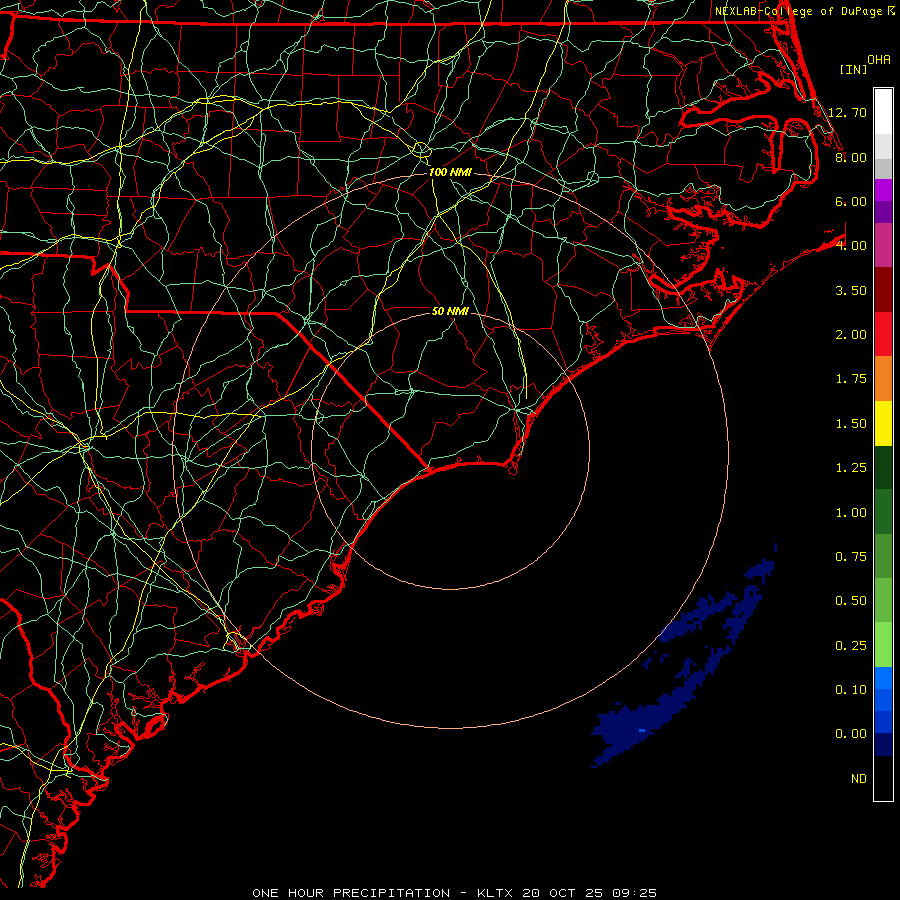Select the pink swatch beside 4.00
Image resolution: width=900 pixels, height=900 pixels.
[883, 246]
